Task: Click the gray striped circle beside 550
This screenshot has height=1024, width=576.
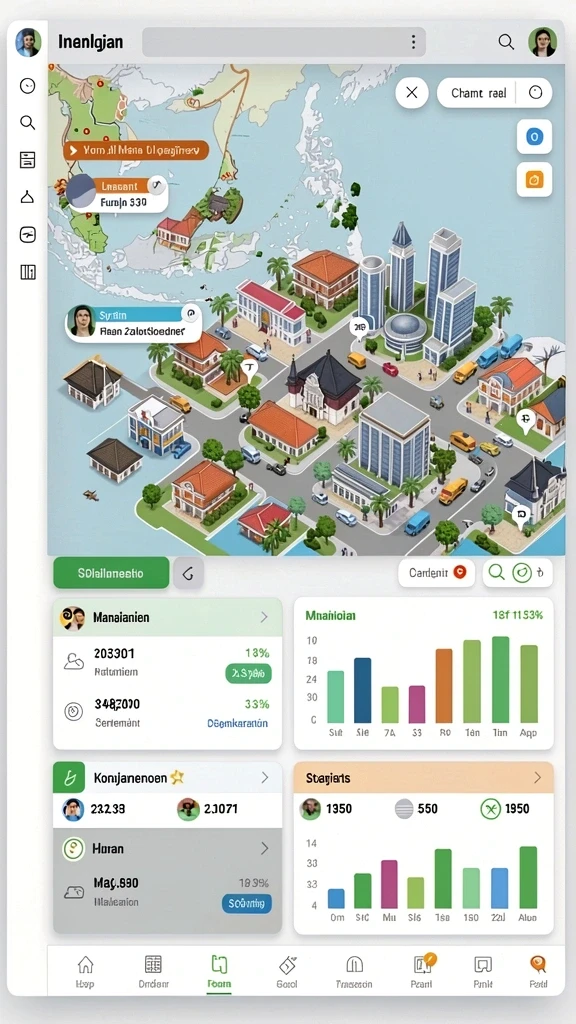Action: [405, 809]
